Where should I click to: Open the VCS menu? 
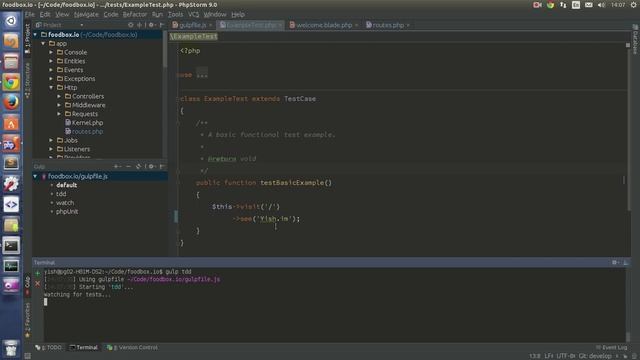(x=193, y=14)
